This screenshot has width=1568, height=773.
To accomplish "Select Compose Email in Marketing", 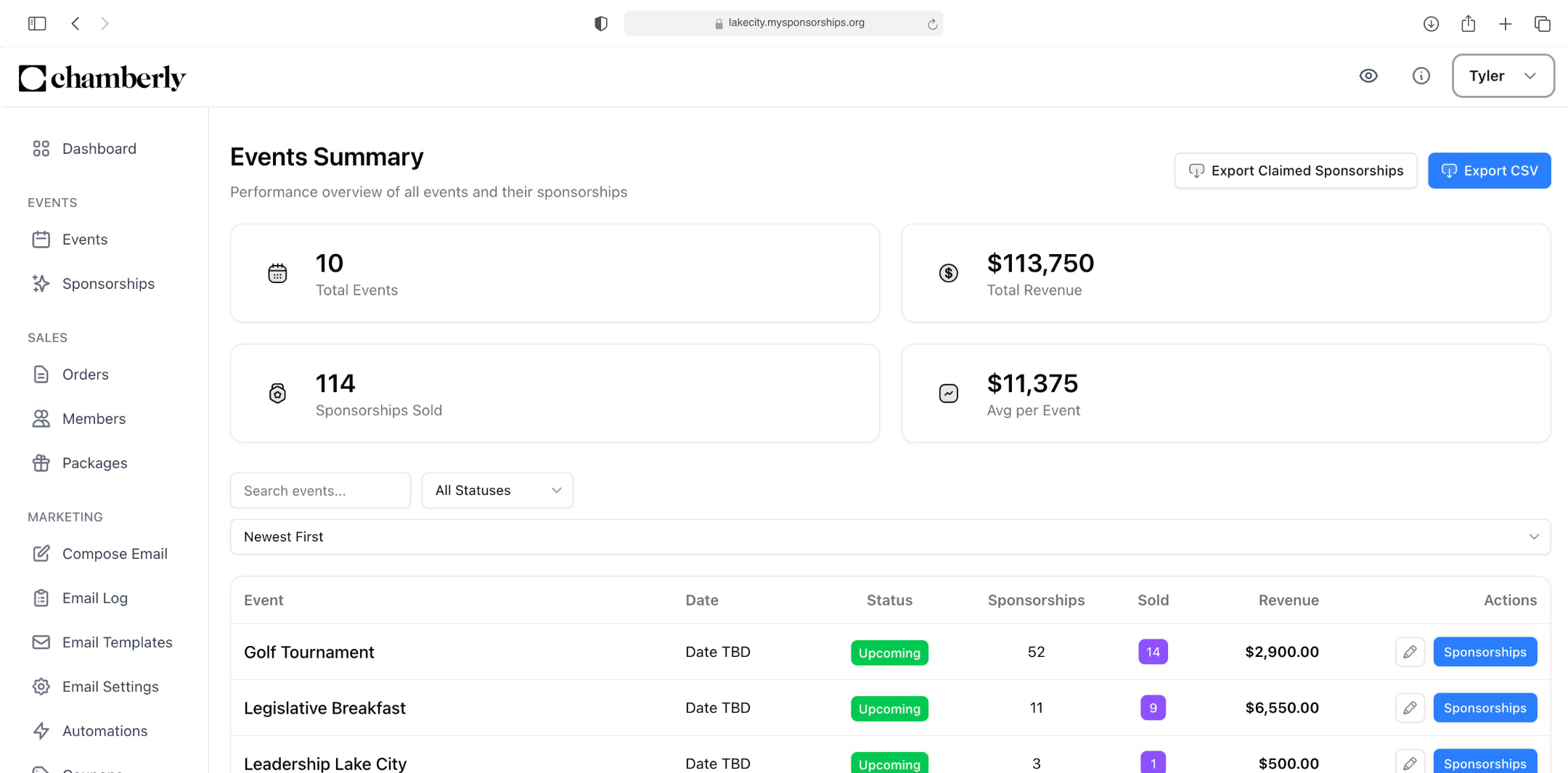I will pyautogui.click(x=114, y=553).
